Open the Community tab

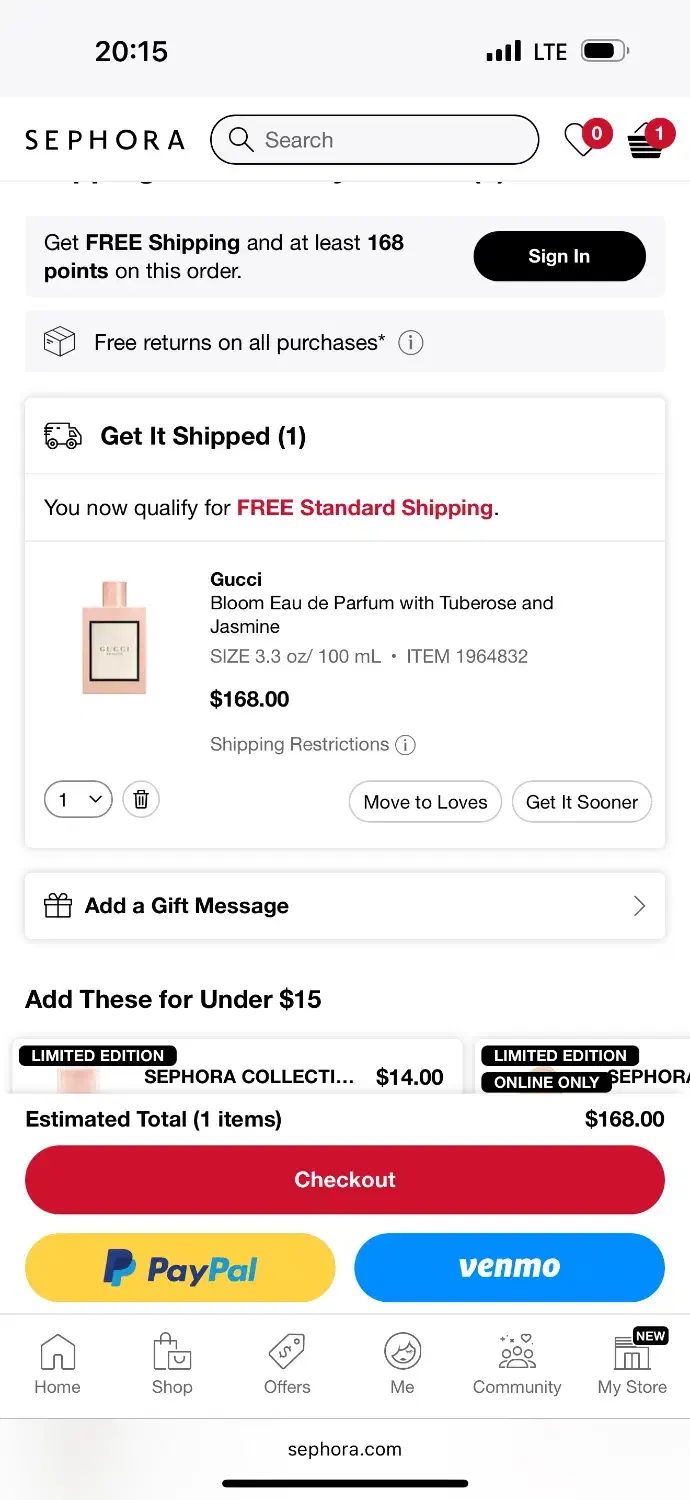click(x=517, y=1365)
